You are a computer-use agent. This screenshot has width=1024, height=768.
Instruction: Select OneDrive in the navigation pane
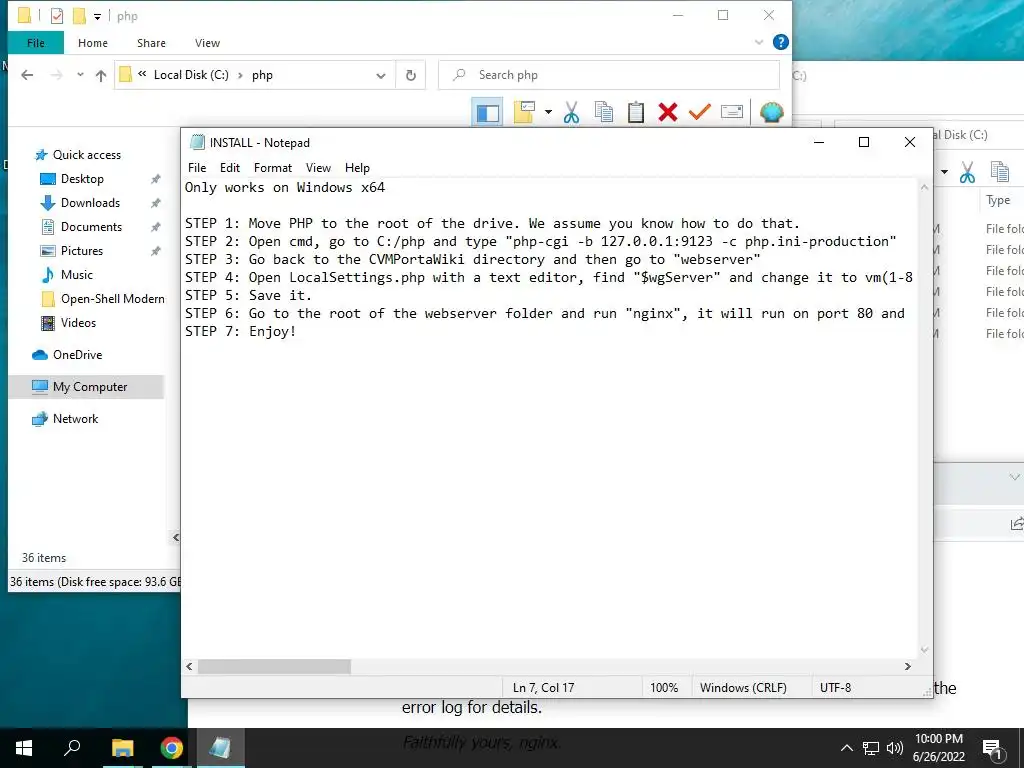[x=77, y=355]
